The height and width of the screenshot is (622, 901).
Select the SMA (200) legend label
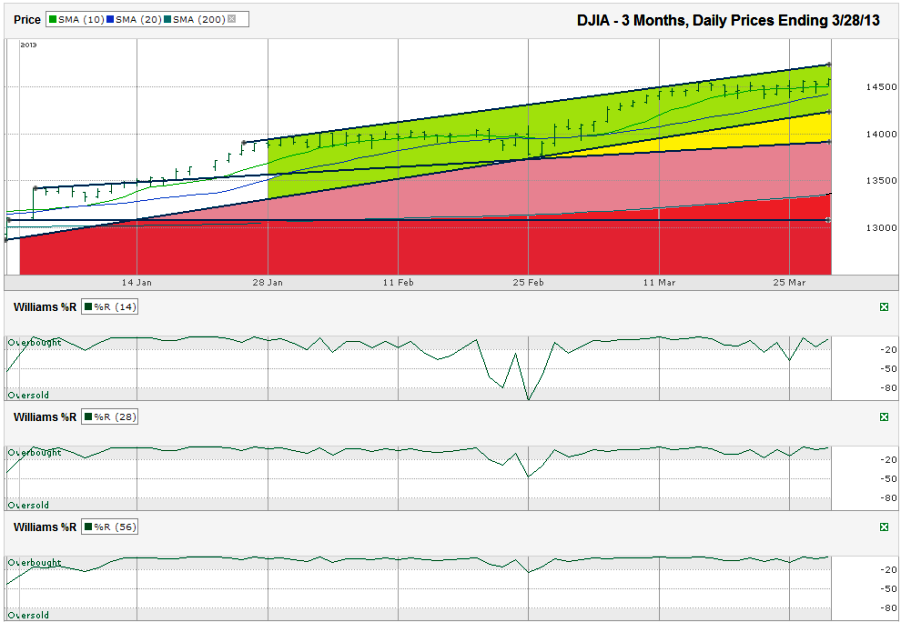[x=199, y=20]
